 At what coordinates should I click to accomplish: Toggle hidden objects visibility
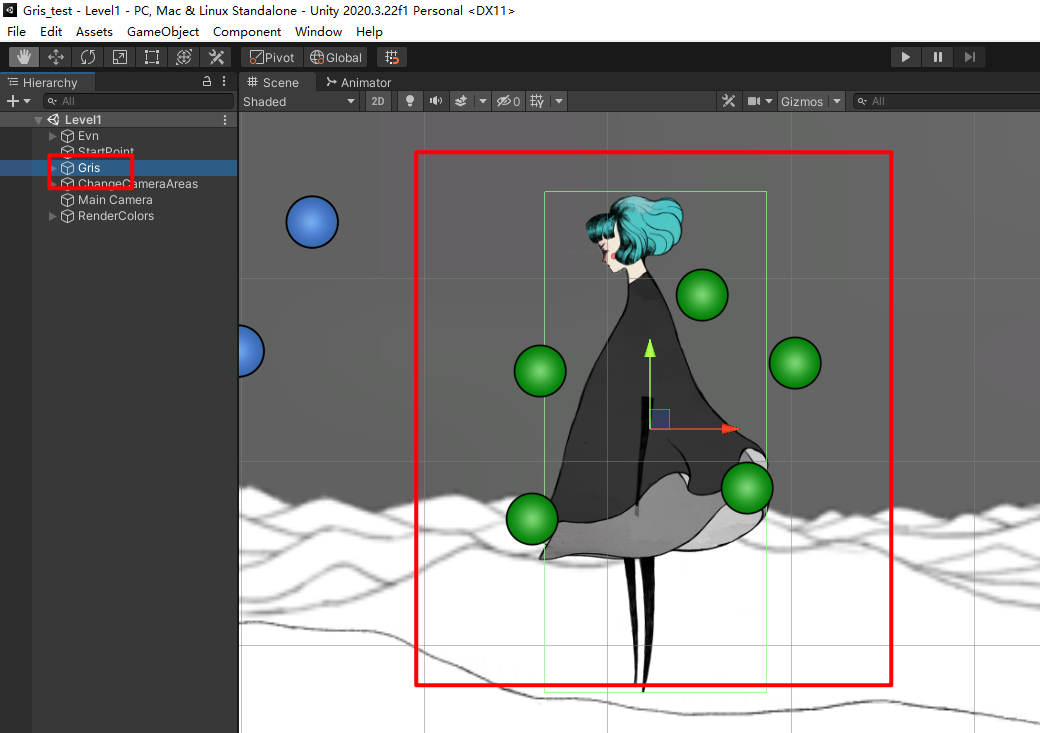tap(509, 101)
